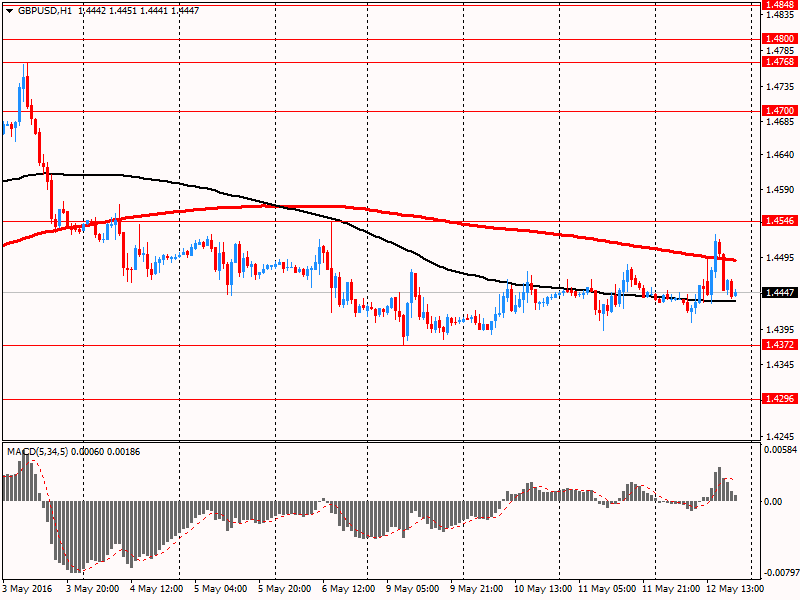Click the 6 May 12:00 time label

349,589
